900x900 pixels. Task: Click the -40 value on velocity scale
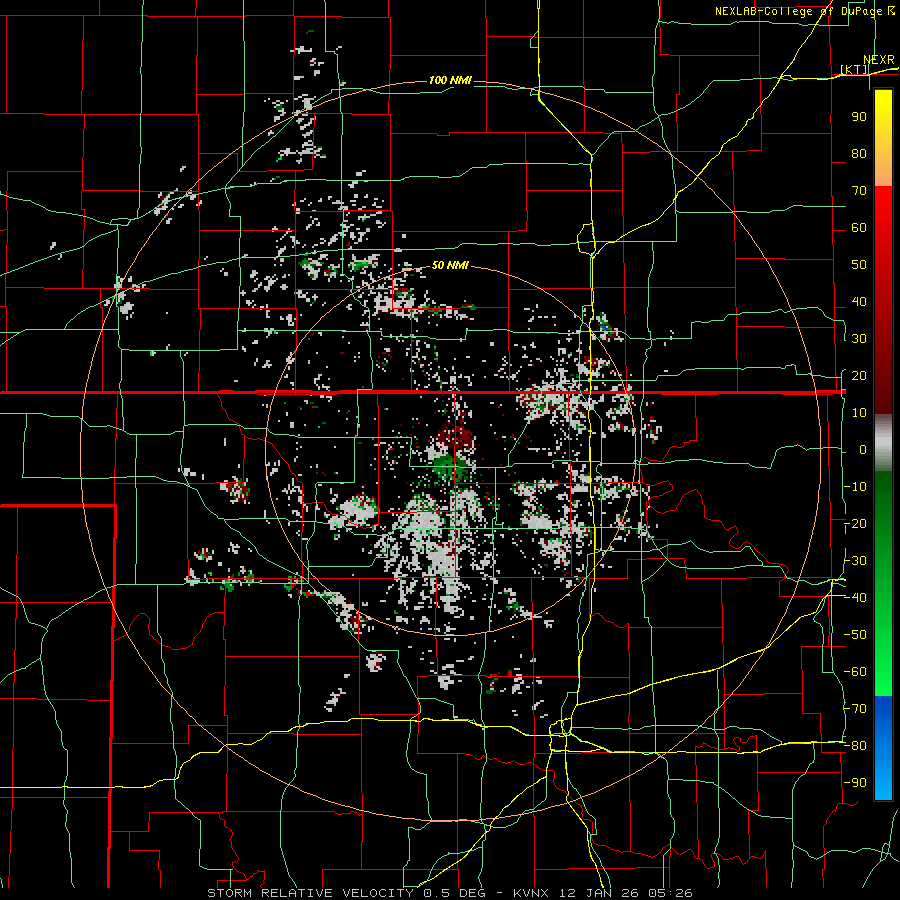tap(855, 598)
